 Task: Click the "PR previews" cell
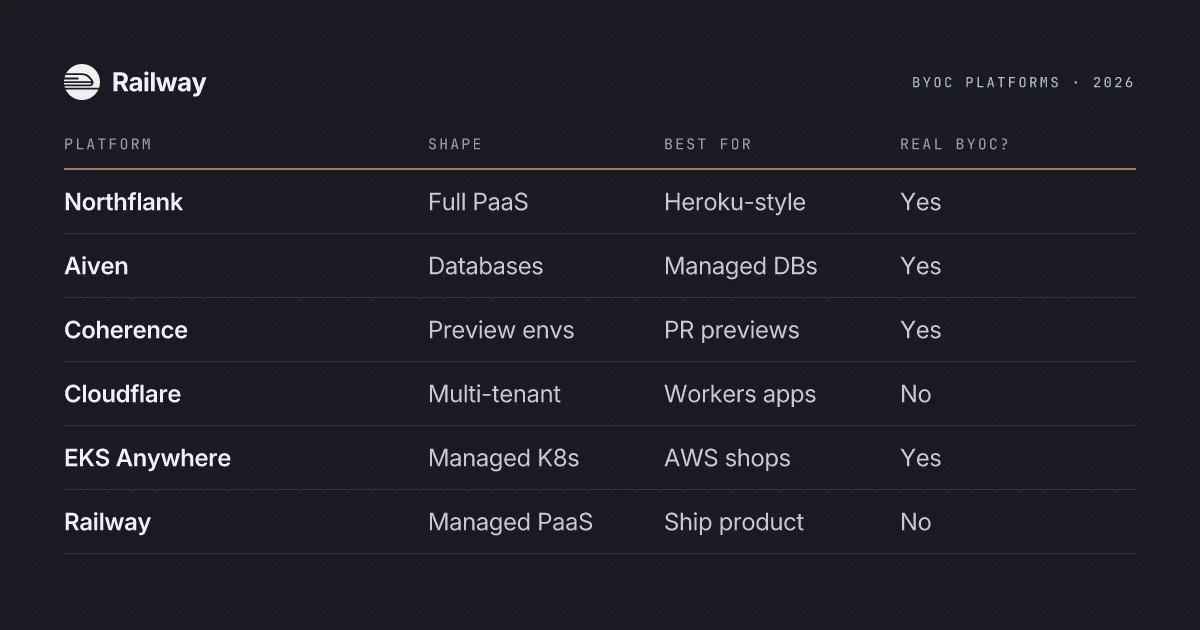732,330
